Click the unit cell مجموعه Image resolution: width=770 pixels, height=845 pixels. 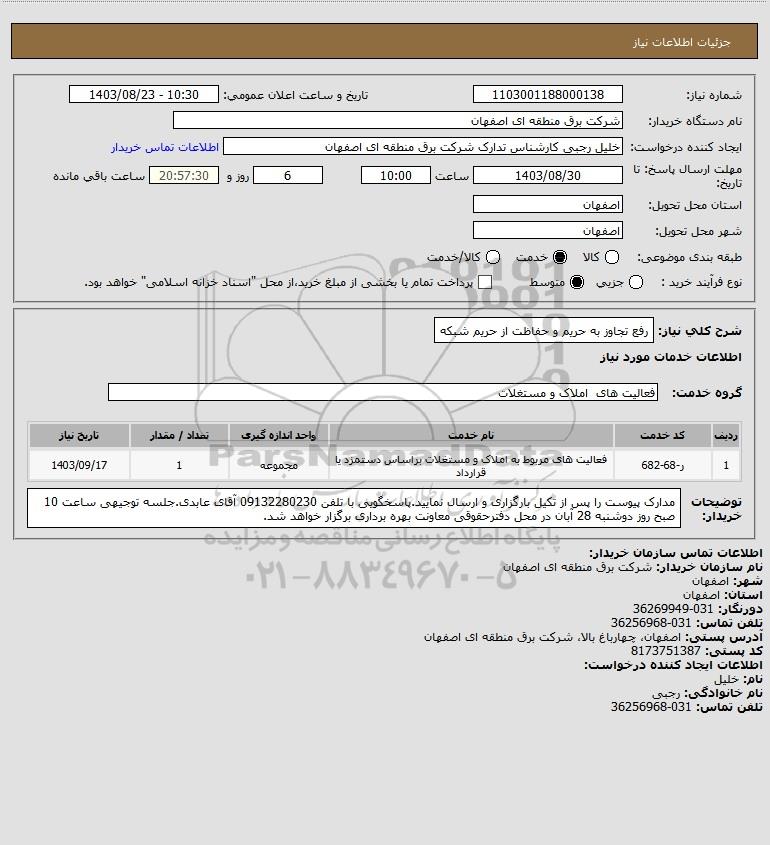(279, 465)
